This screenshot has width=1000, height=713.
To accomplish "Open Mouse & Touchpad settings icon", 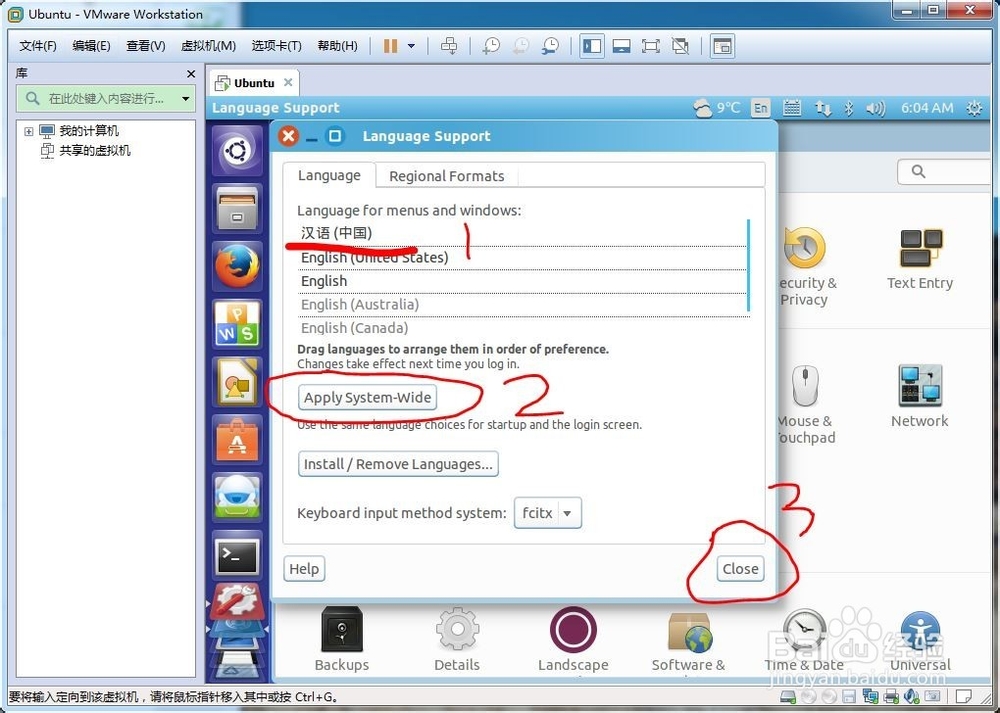I will coord(805,404).
